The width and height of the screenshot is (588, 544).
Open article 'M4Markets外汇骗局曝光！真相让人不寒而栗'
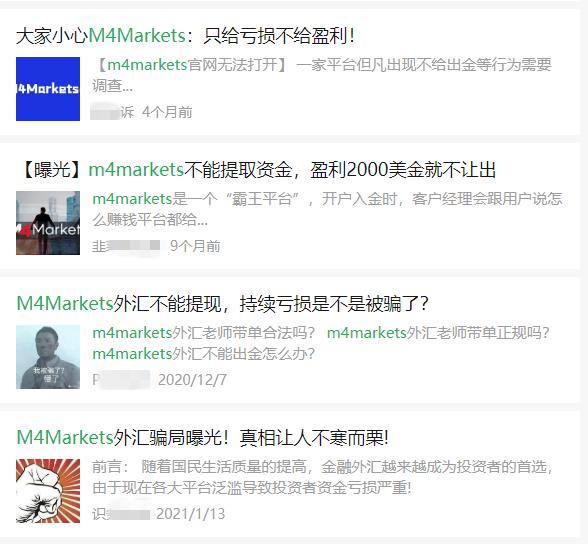click(202, 438)
